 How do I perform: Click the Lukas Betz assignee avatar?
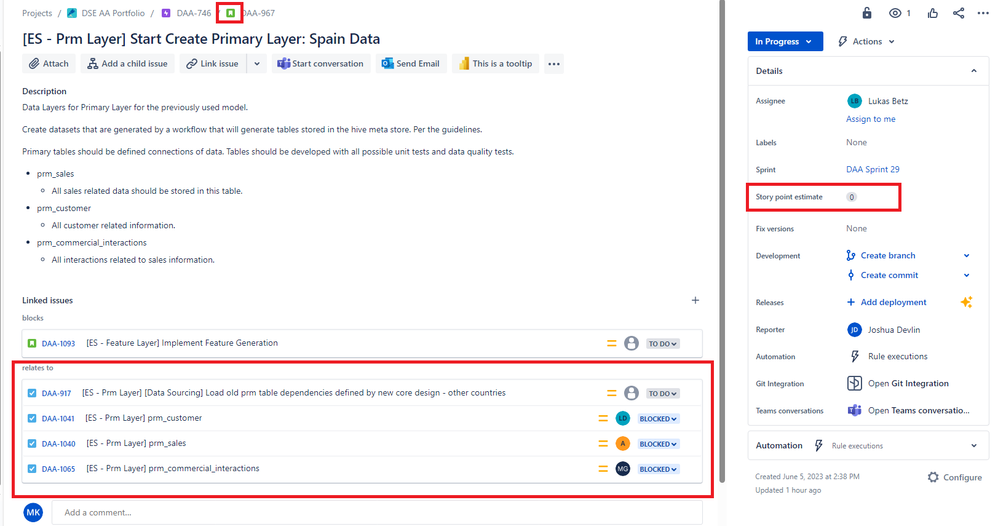[854, 101]
